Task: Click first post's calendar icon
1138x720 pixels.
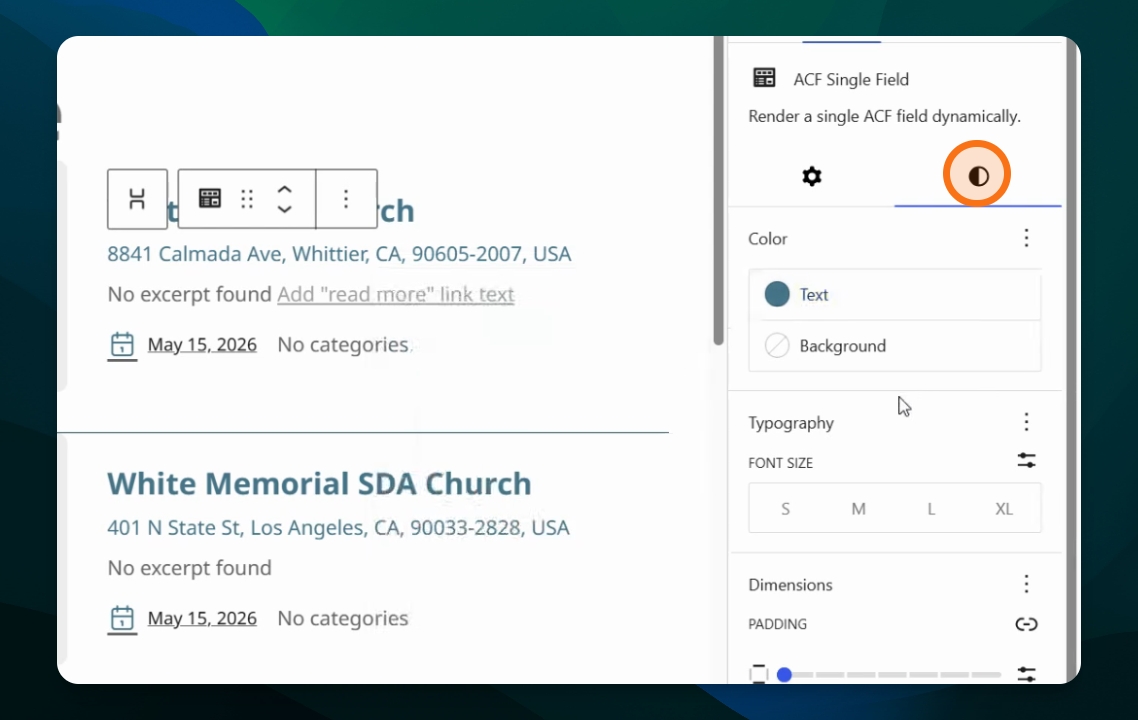Action: click(x=122, y=345)
